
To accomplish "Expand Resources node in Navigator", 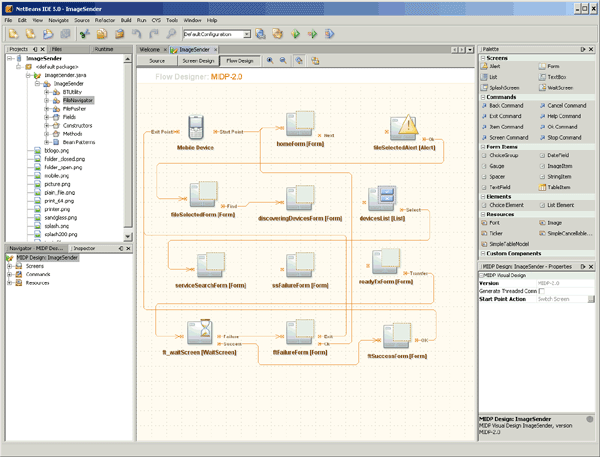I will pos(10,283).
